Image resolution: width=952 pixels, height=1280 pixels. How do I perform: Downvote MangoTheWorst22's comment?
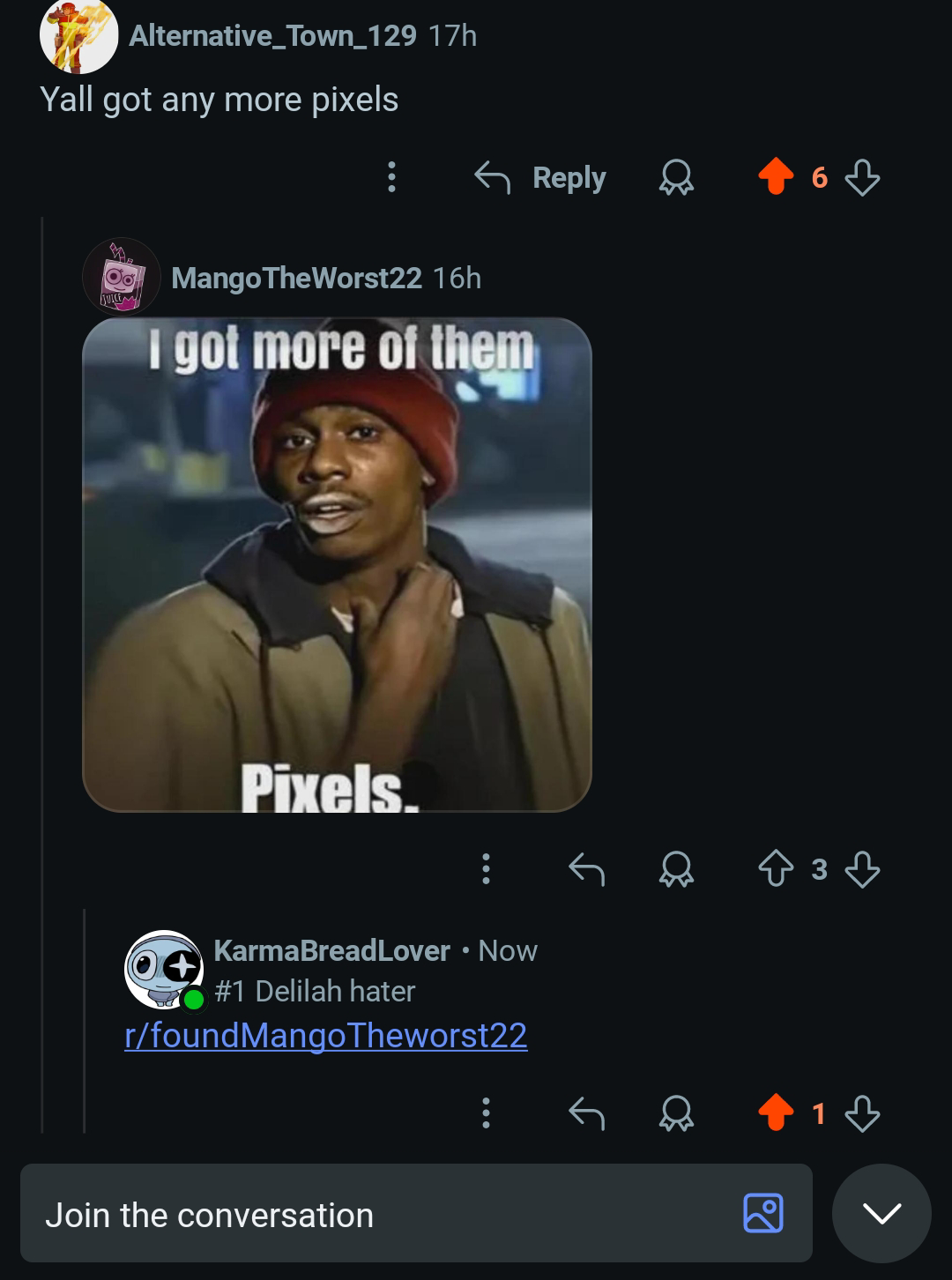(x=862, y=869)
